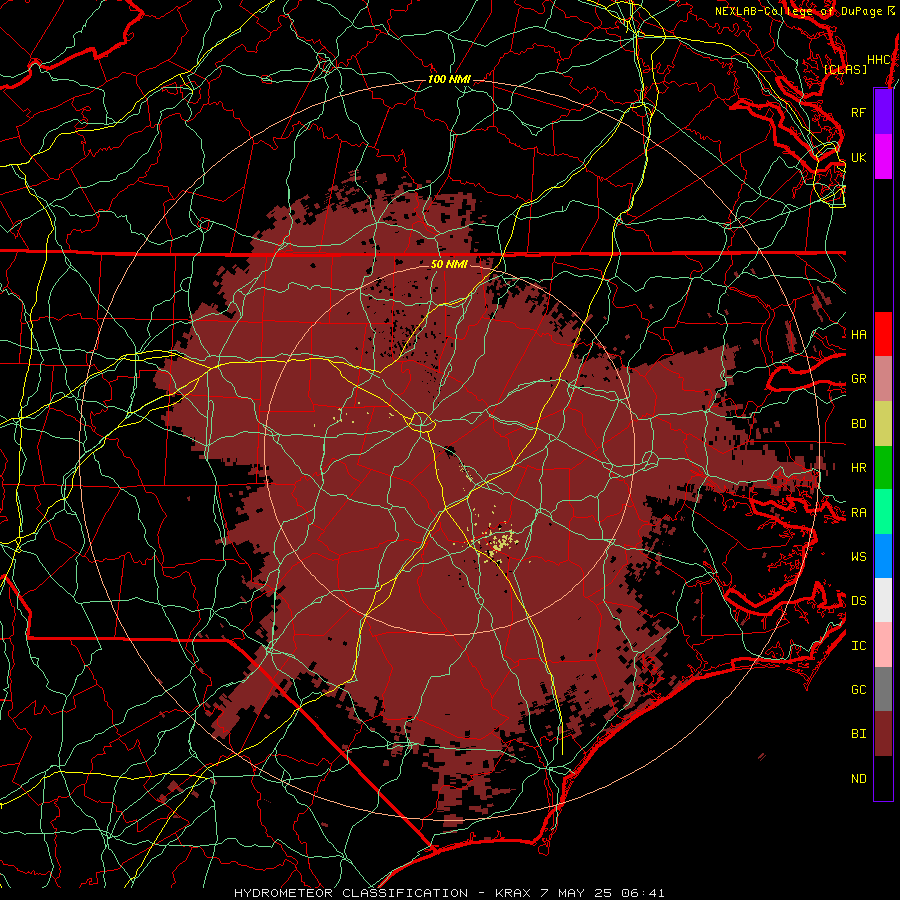Click the RA light-green legend swatch
Image resolution: width=900 pixels, height=900 pixels.
[883, 512]
